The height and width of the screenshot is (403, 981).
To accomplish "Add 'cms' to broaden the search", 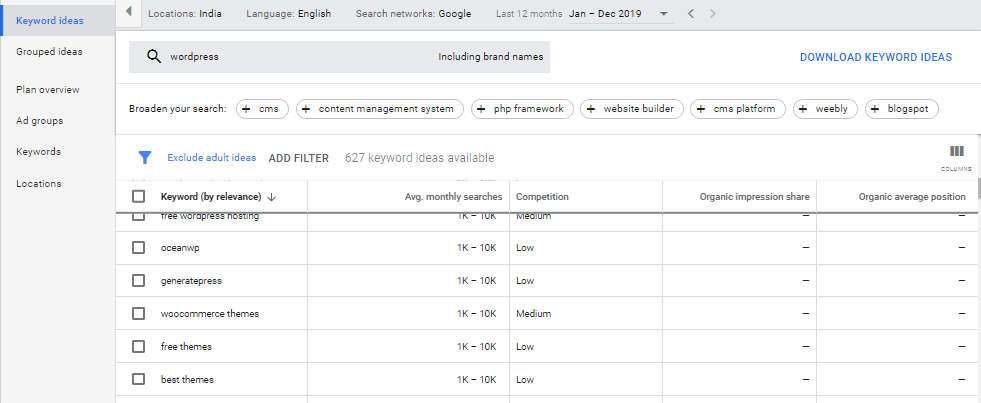I will pyautogui.click(x=262, y=109).
